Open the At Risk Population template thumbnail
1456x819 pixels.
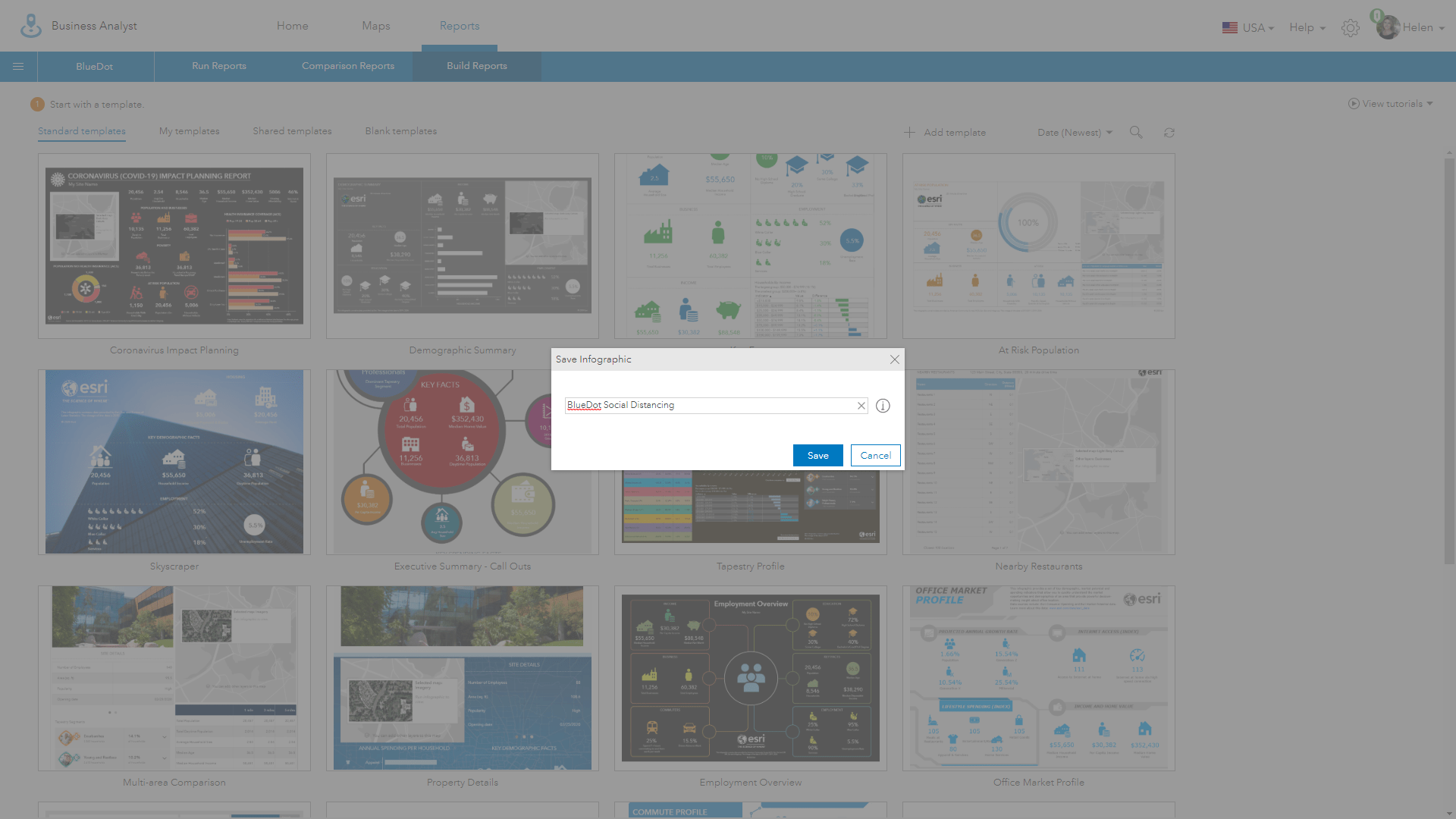(x=1039, y=246)
